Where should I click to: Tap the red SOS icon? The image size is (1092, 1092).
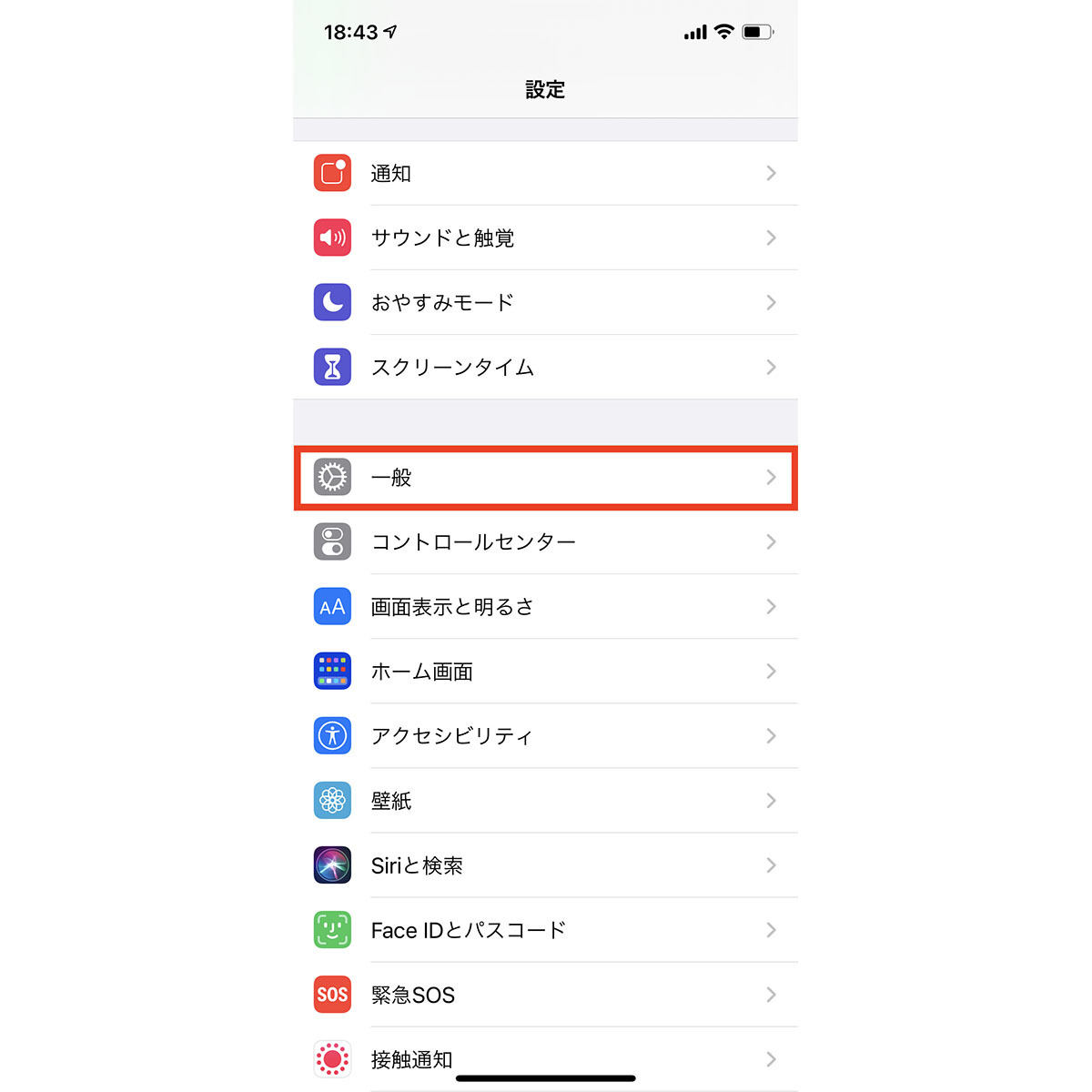332,994
